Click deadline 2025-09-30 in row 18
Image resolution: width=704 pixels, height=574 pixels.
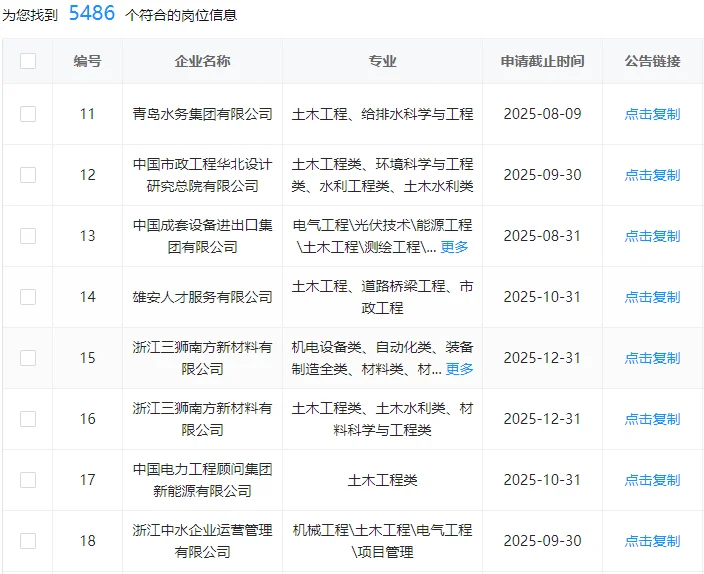click(x=542, y=542)
